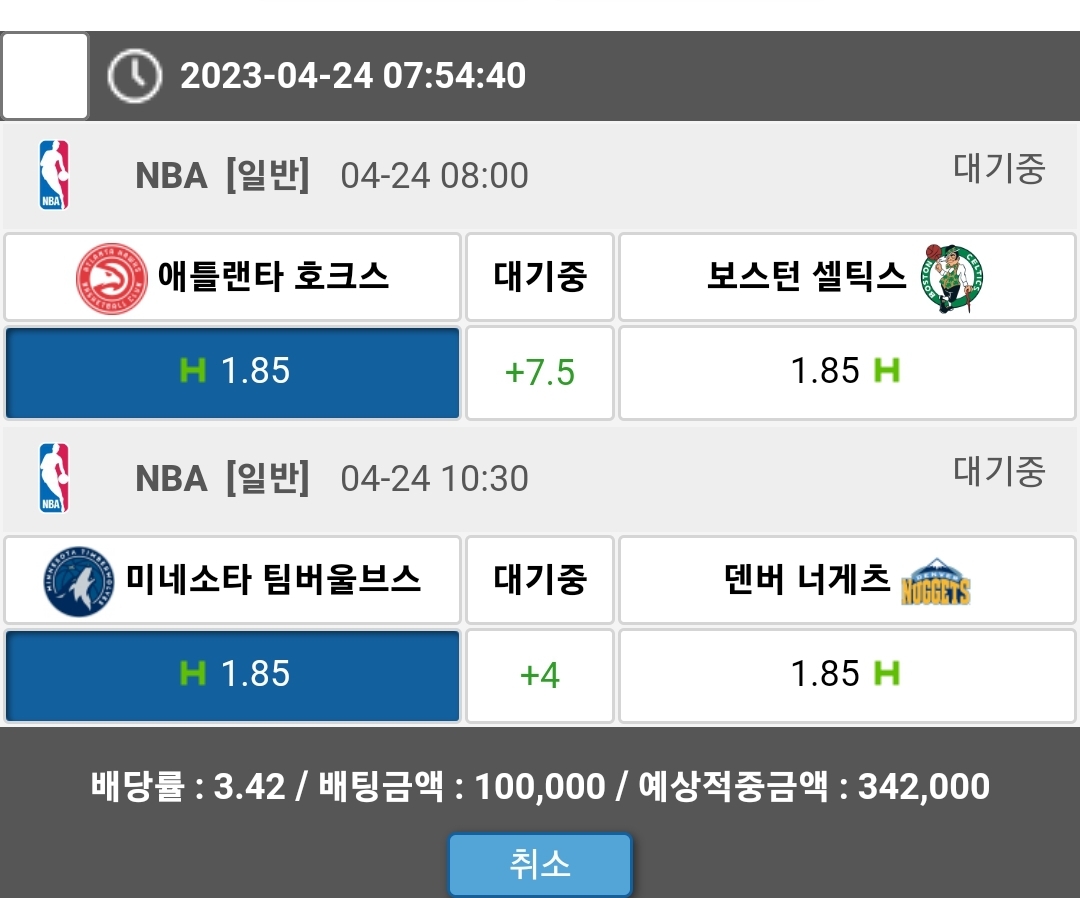Click the 2023-04-24 07:54:40 timestamp
The height and width of the screenshot is (898, 1080).
[353, 76]
